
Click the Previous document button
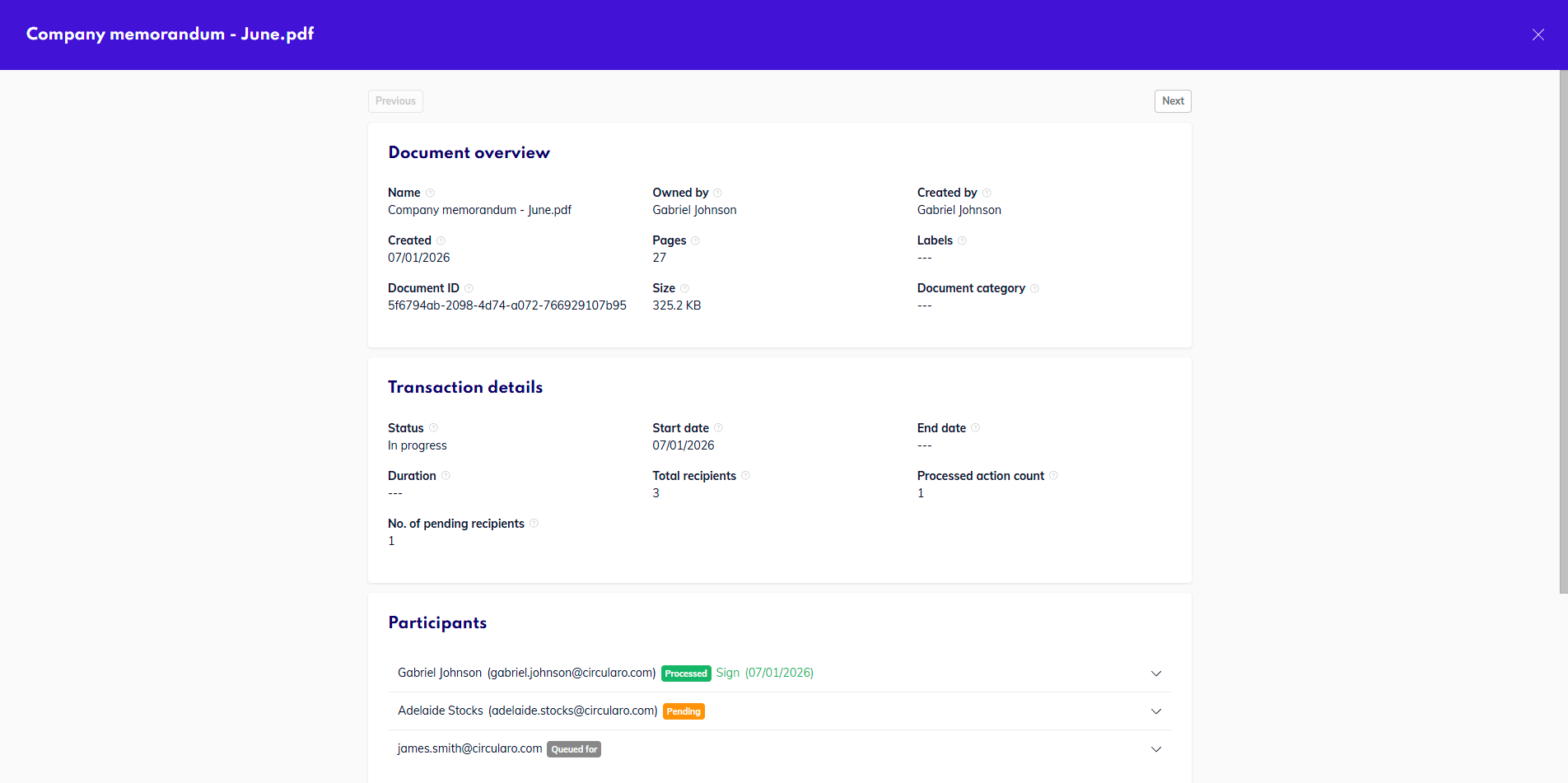(395, 101)
